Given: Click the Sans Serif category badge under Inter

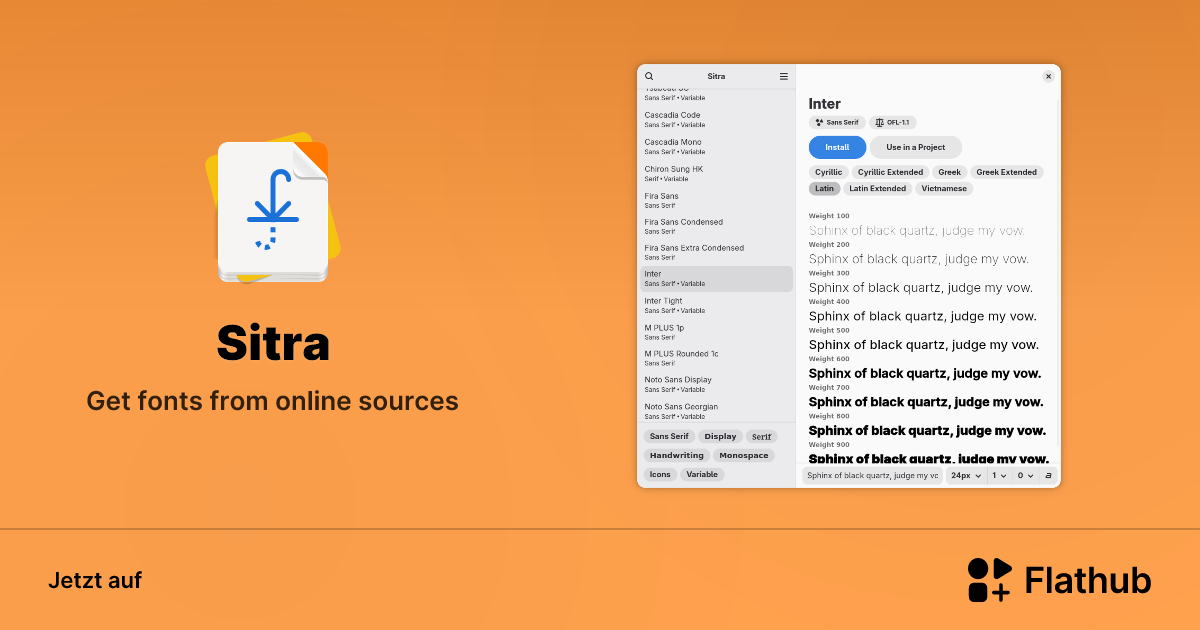Looking at the screenshot, I should [x=836, y=122].
